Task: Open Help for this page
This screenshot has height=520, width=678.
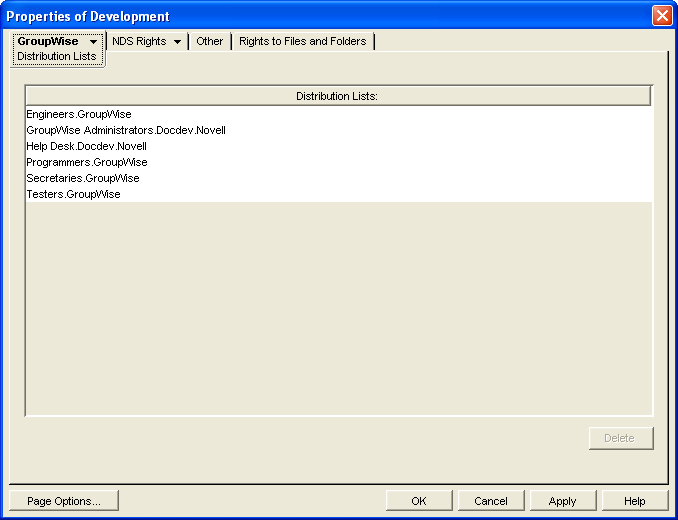Action: click(x=635, y=501)
